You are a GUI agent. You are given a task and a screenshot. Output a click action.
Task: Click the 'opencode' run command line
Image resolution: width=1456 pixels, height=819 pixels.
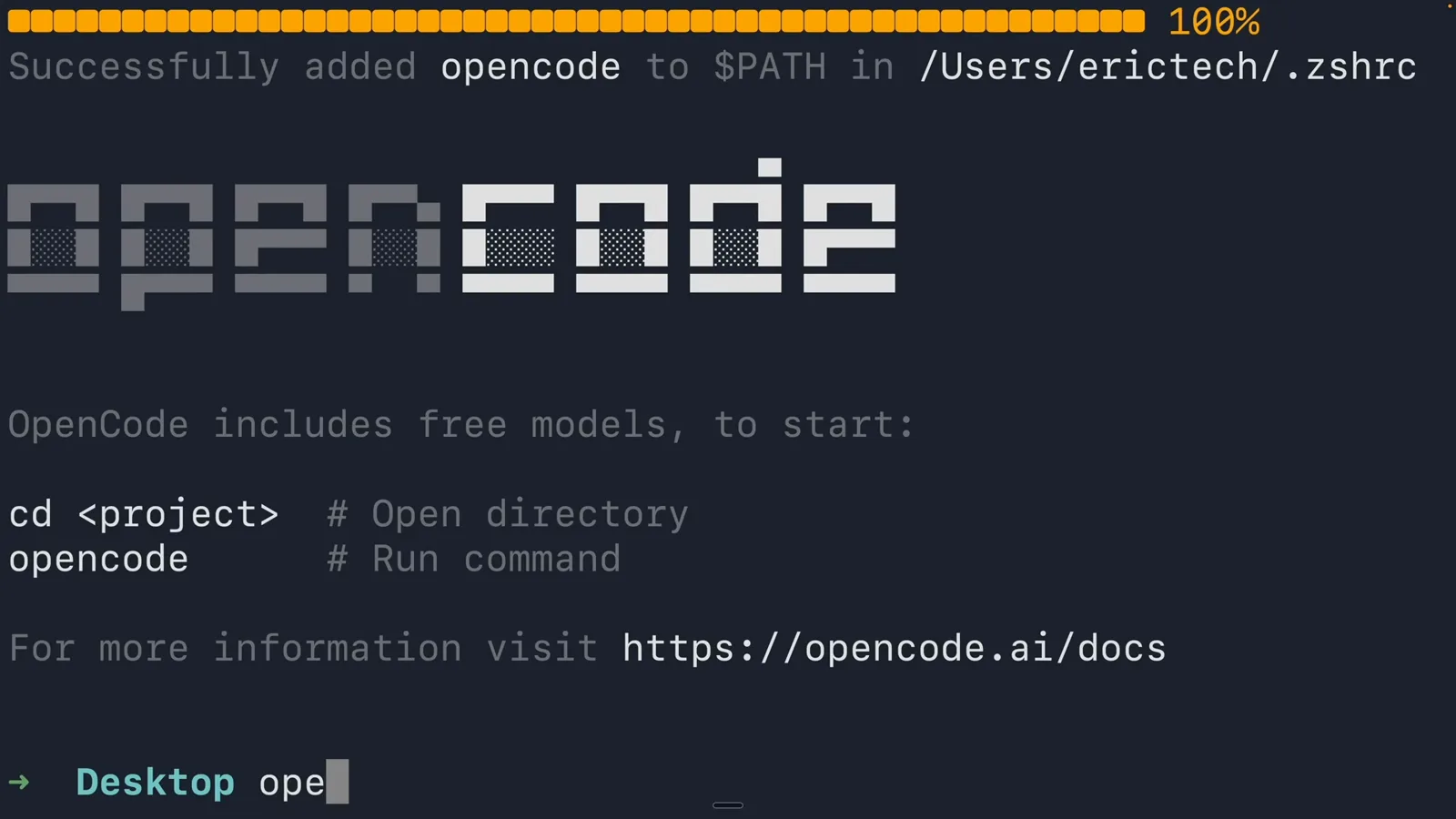coord(98,560)
